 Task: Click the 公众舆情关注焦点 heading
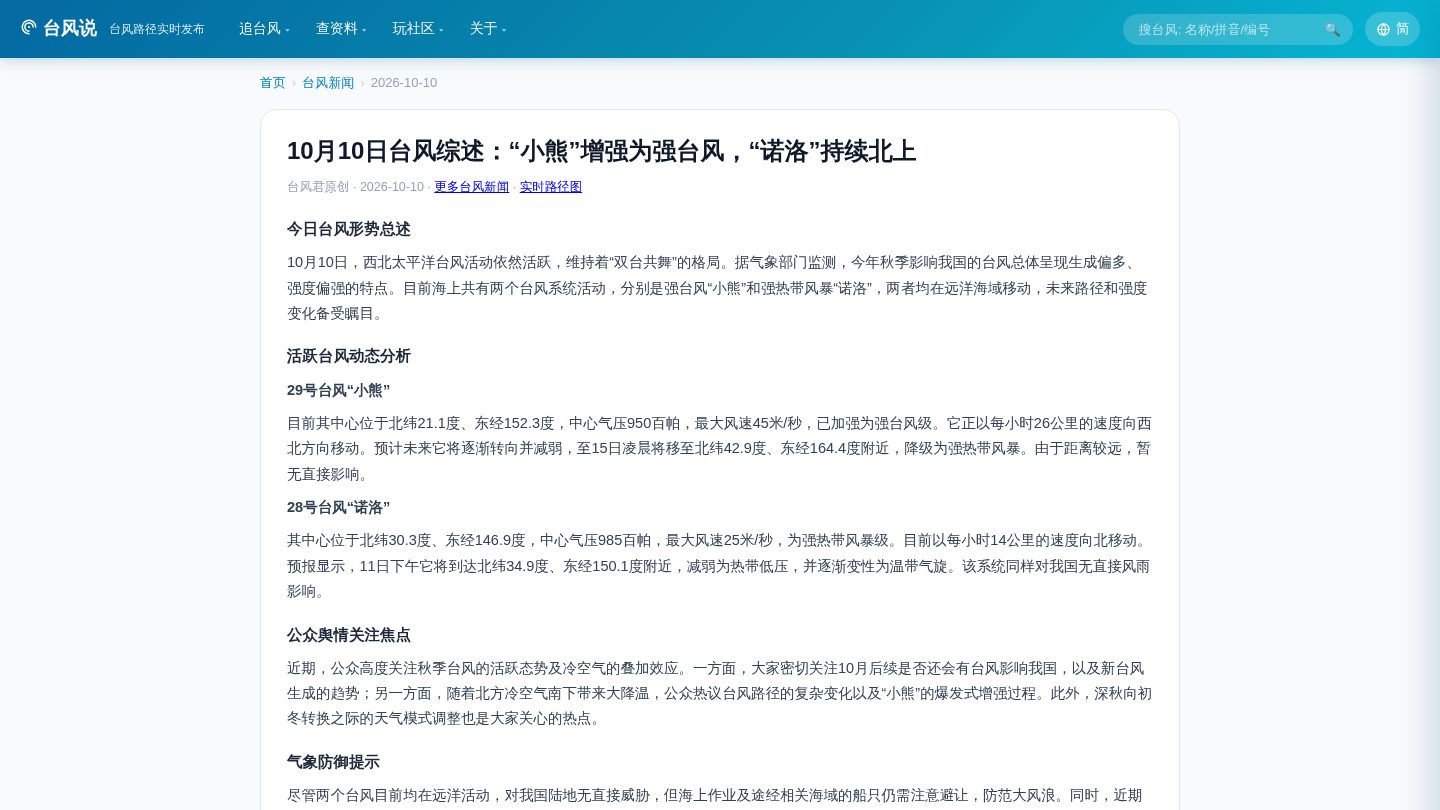pyautogui.click(x=349, y=635)
